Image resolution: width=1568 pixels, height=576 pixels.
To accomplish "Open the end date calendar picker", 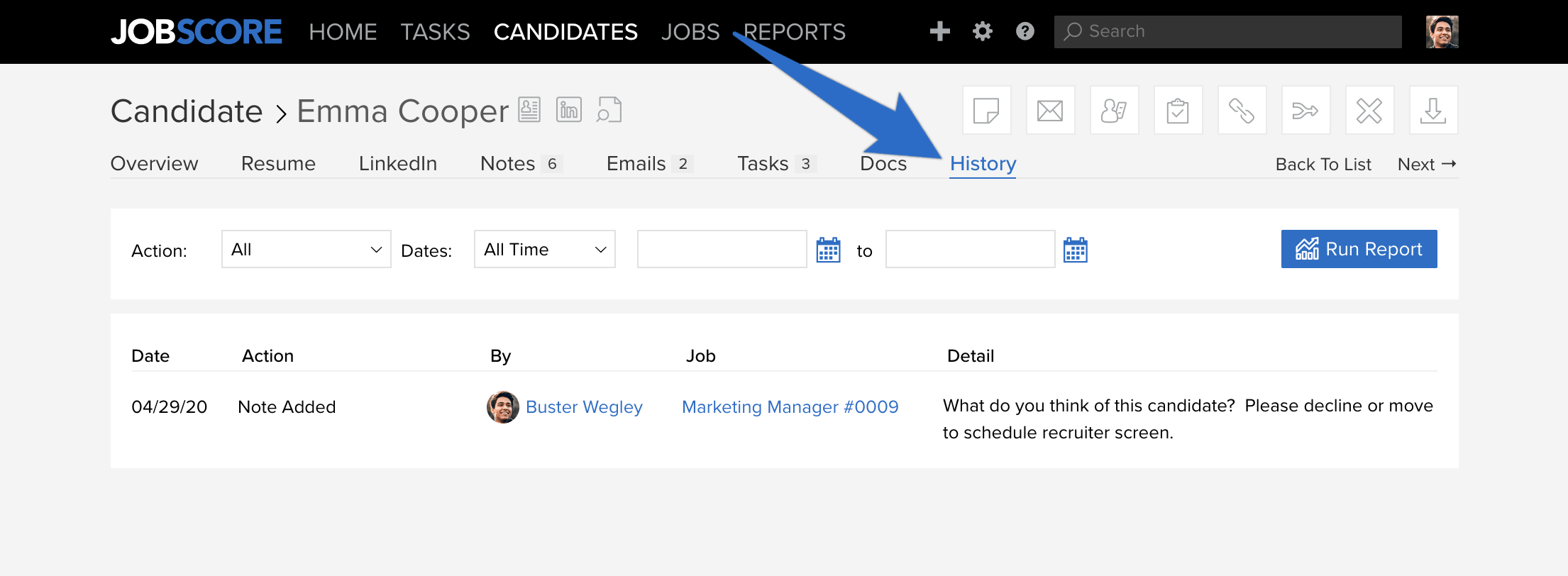I will (x=1076, y=250).
